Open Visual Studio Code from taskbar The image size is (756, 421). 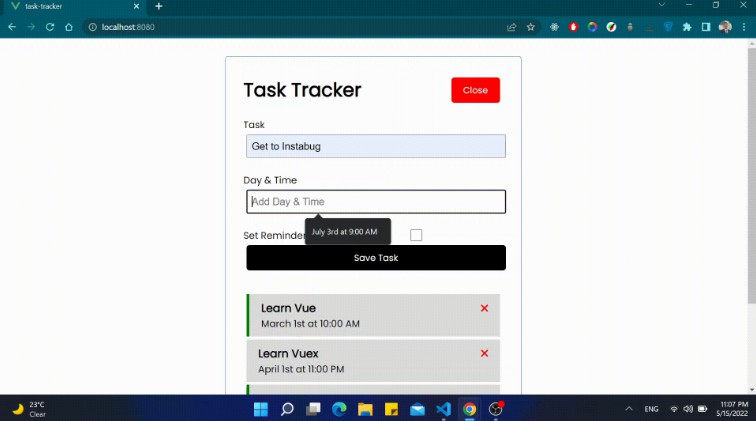click(443, 409)
